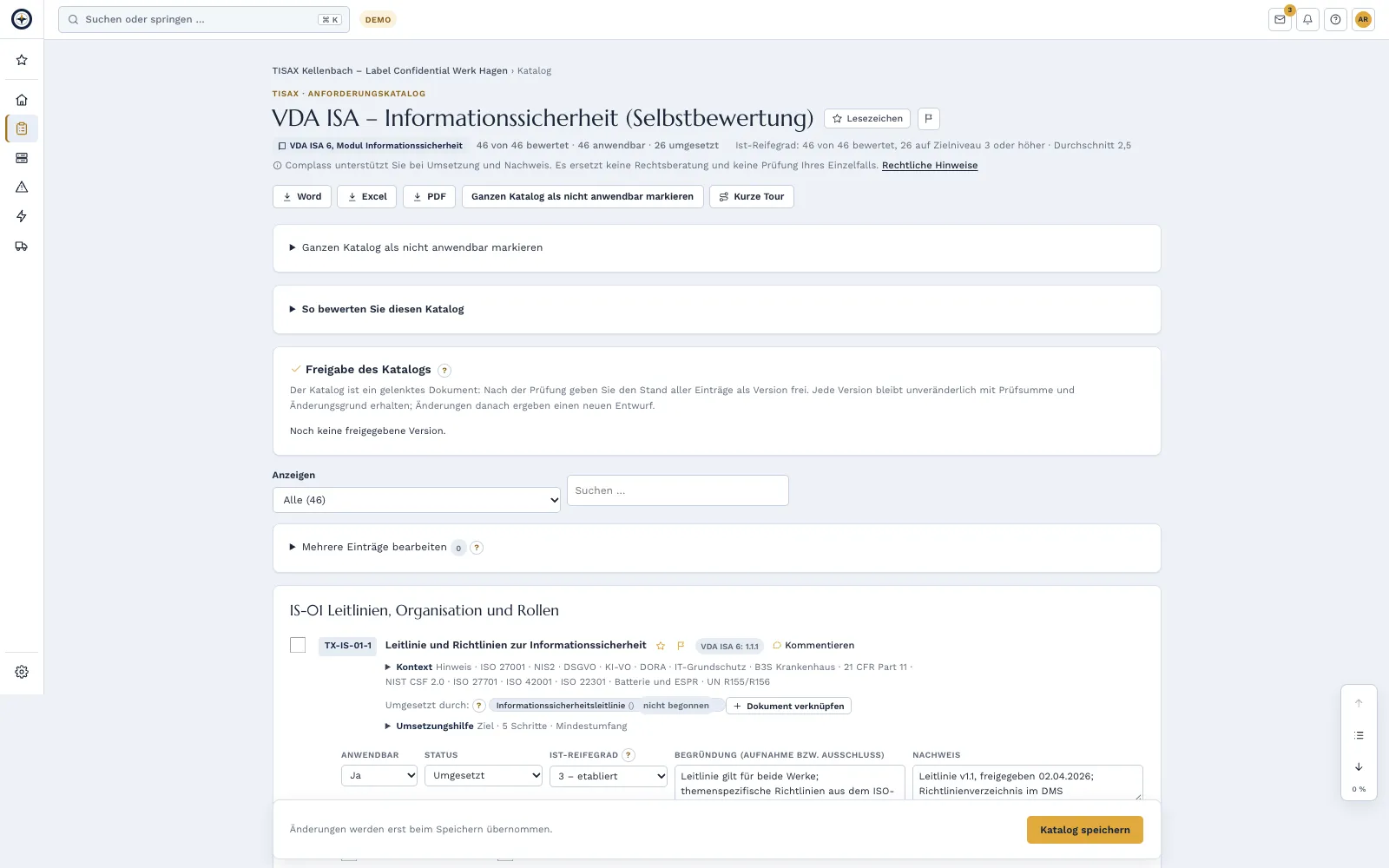Open breadcrumb 'TISAX Kellenbach – Label Confidential Werk Hagen'
The image size is (1389, 868).
pos(390,71)
